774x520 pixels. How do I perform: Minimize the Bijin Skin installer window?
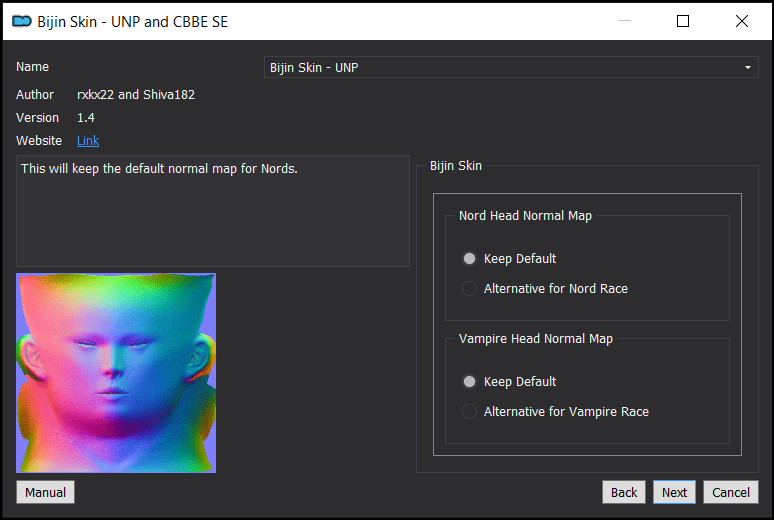(x=625, y=21)
